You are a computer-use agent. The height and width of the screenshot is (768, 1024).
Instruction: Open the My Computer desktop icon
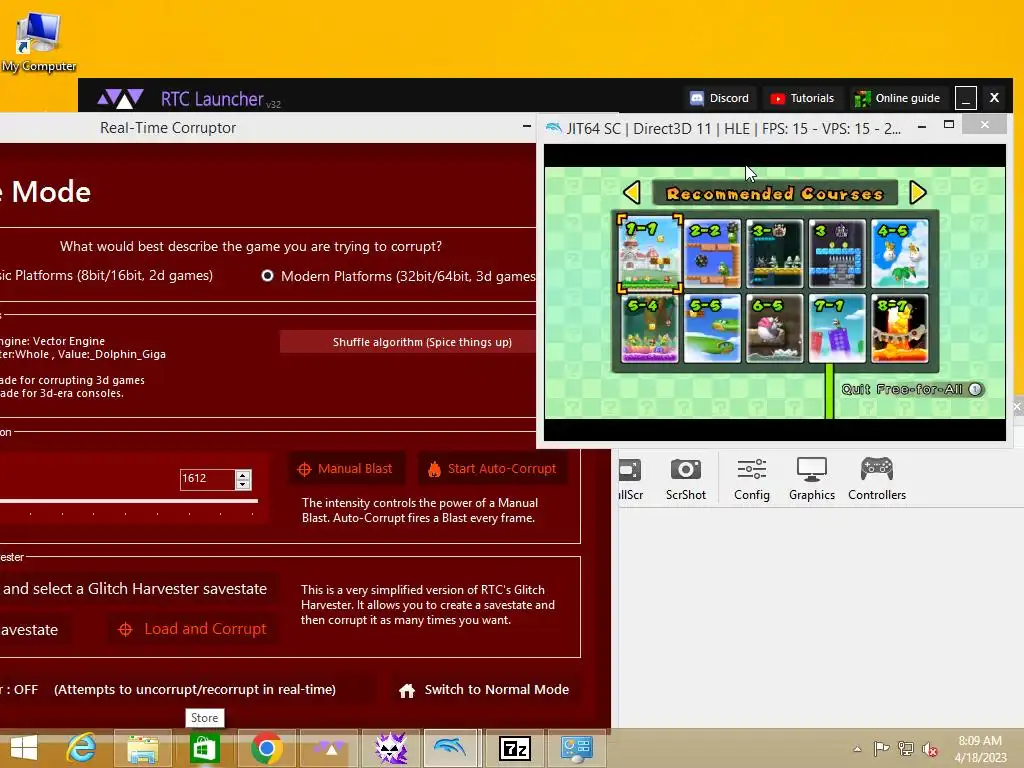[x=39, y=40]
